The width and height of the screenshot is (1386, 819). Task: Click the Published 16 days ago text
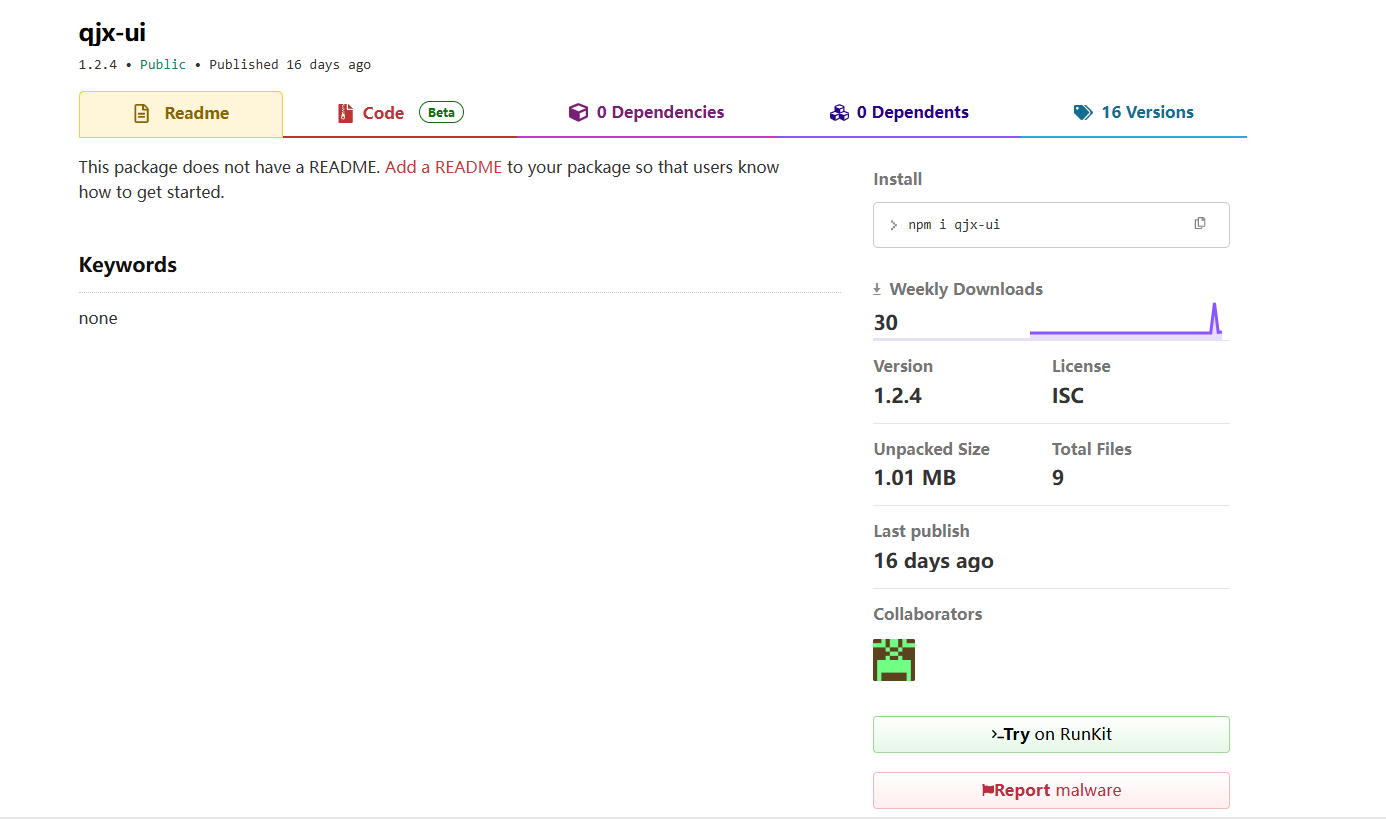click(290, 65)
